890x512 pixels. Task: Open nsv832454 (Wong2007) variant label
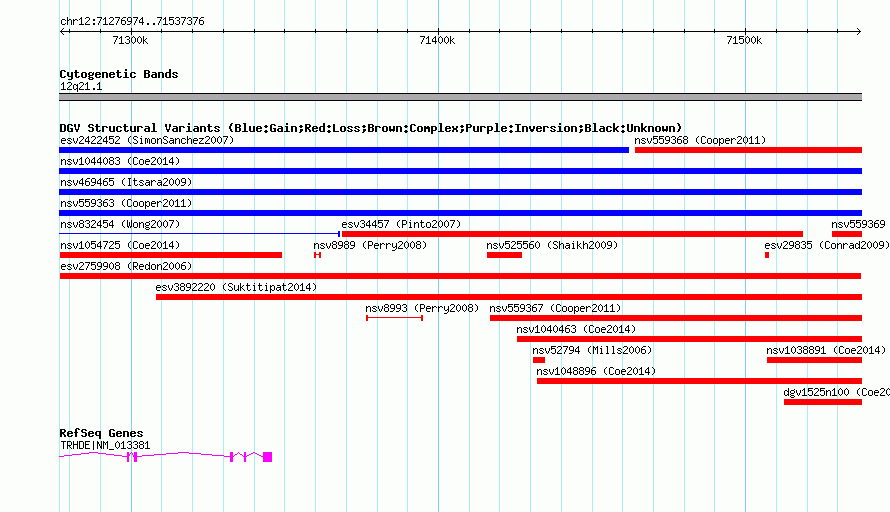(x=120, y=224)
